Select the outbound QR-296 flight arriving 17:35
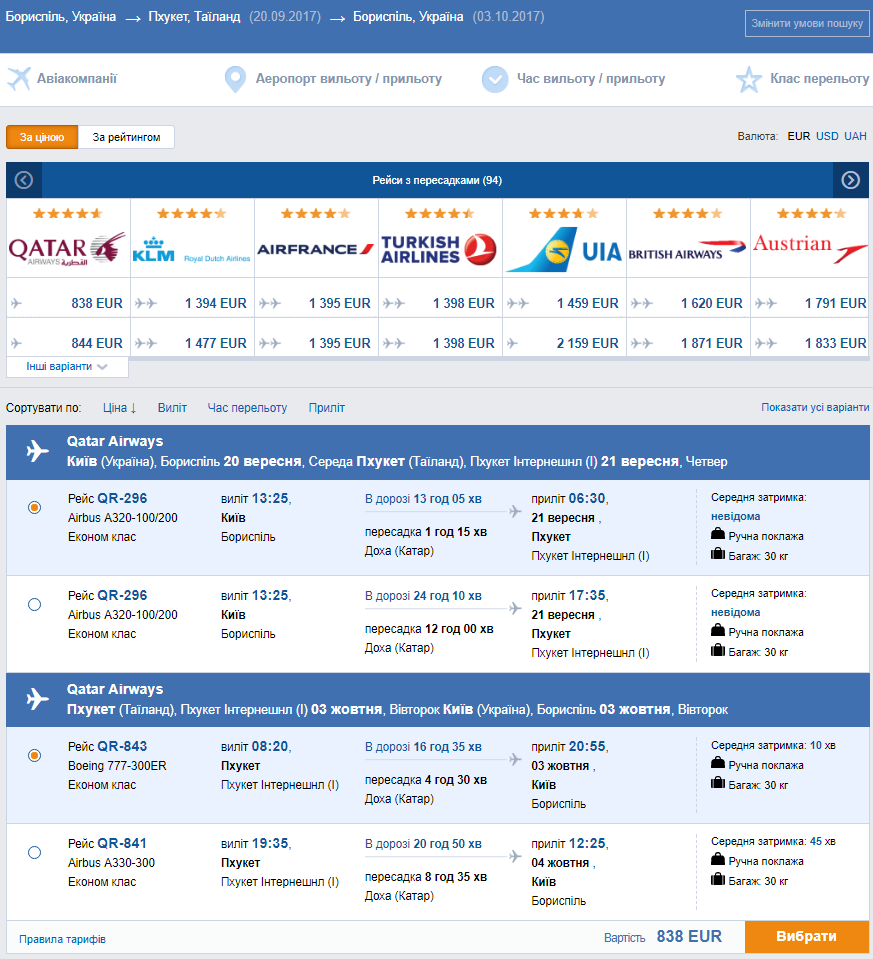The width and height of the screenshot is (873, 959). pyautogui.click(x=35, y=604)
